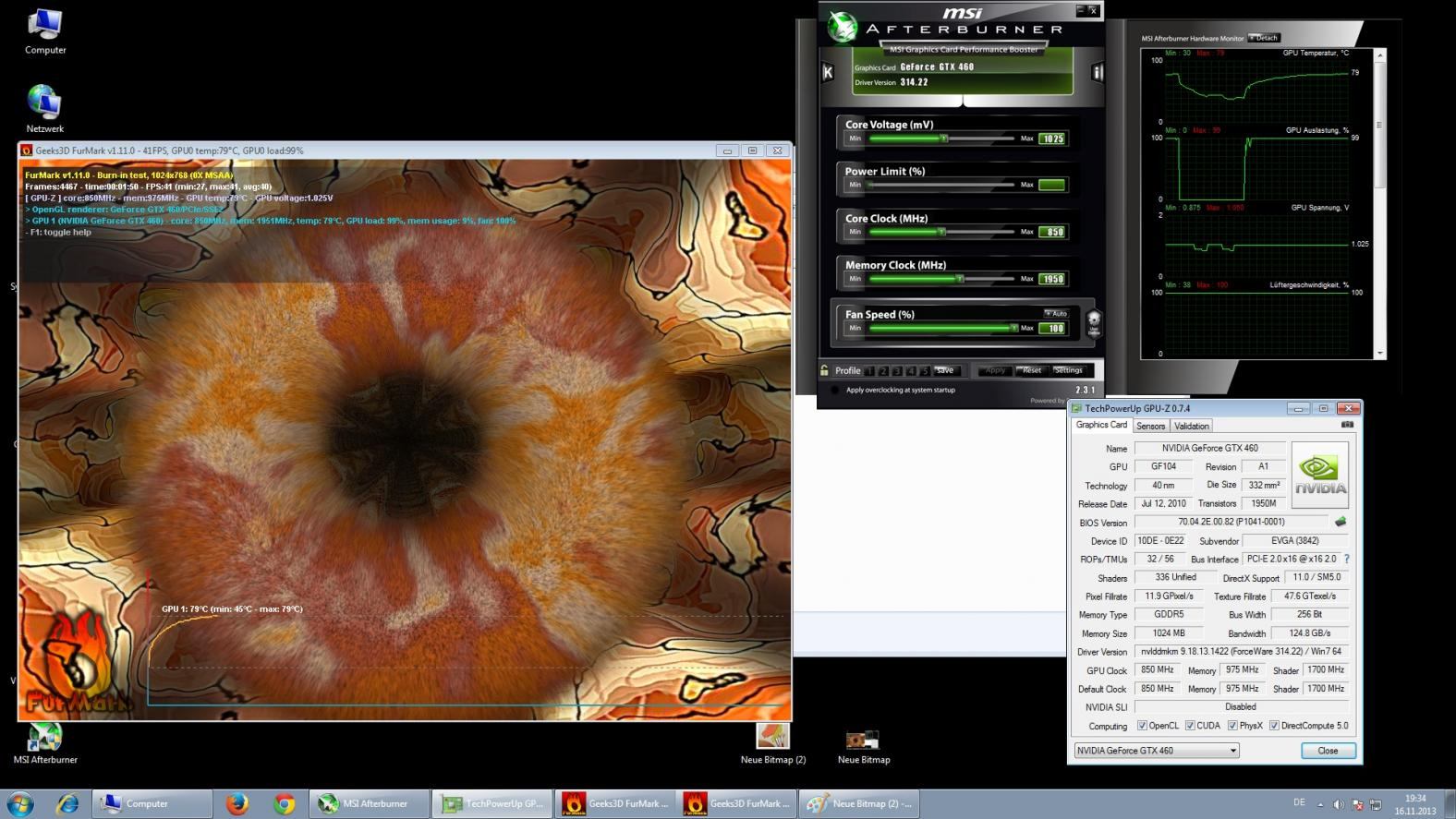Click BIOS Version field in GPU-Z
Viewport: 1456px width, 819px height.
[x=1232, y=522]
